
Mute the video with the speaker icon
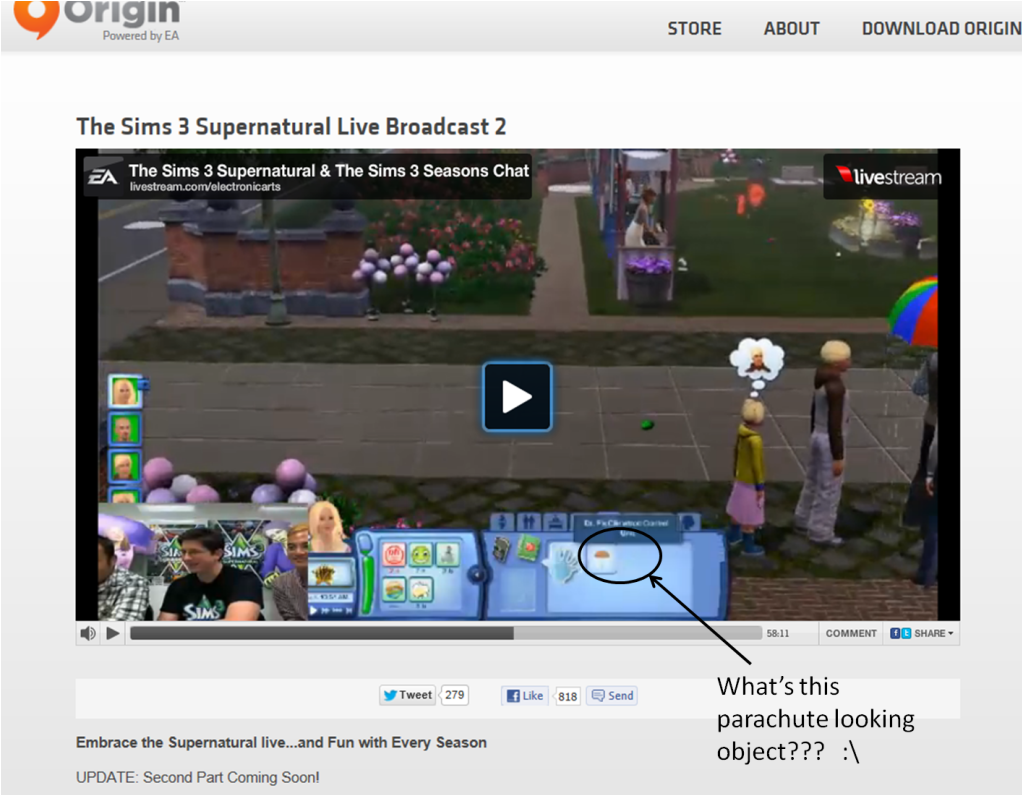88,633
